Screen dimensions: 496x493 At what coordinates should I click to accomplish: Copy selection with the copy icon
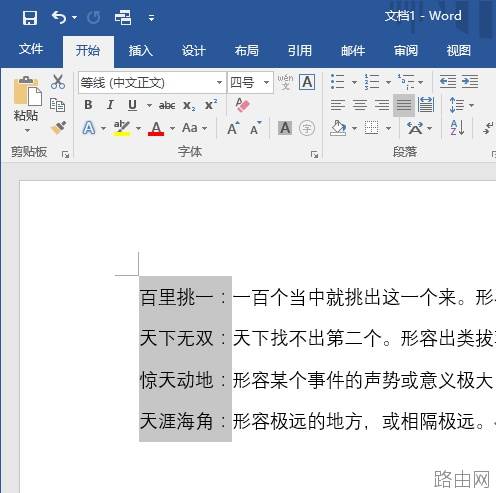coord(57,105)
